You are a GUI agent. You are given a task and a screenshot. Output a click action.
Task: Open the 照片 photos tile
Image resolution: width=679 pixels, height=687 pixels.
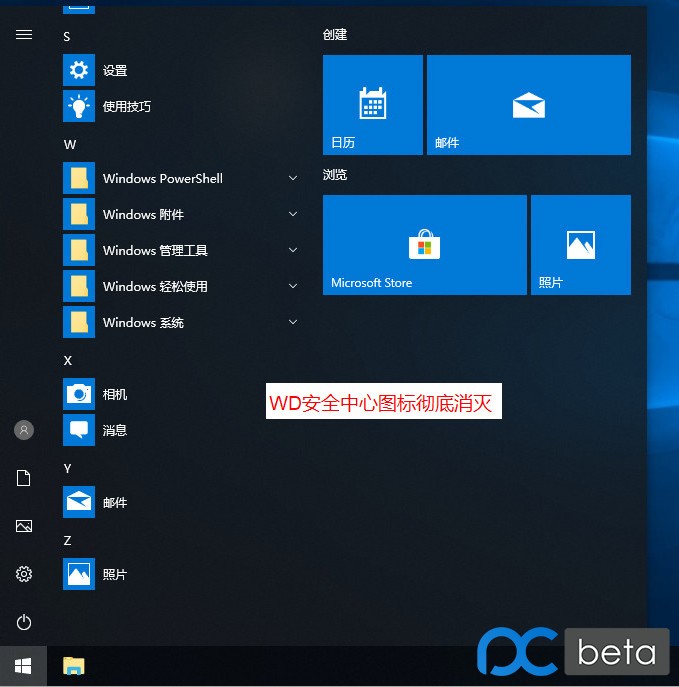click(x=581, y=245)
